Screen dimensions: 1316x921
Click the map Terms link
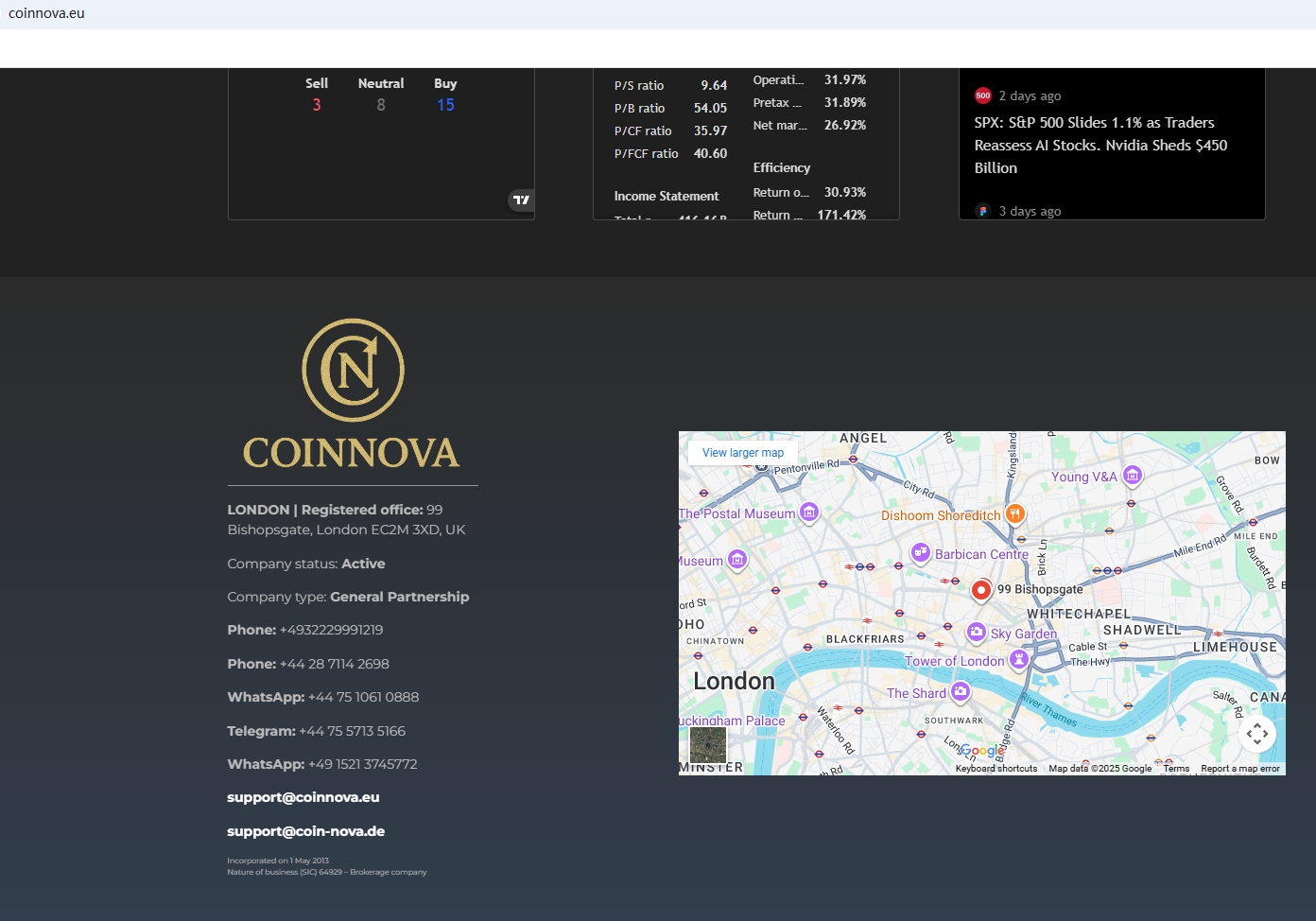(x=1176, y=769)
